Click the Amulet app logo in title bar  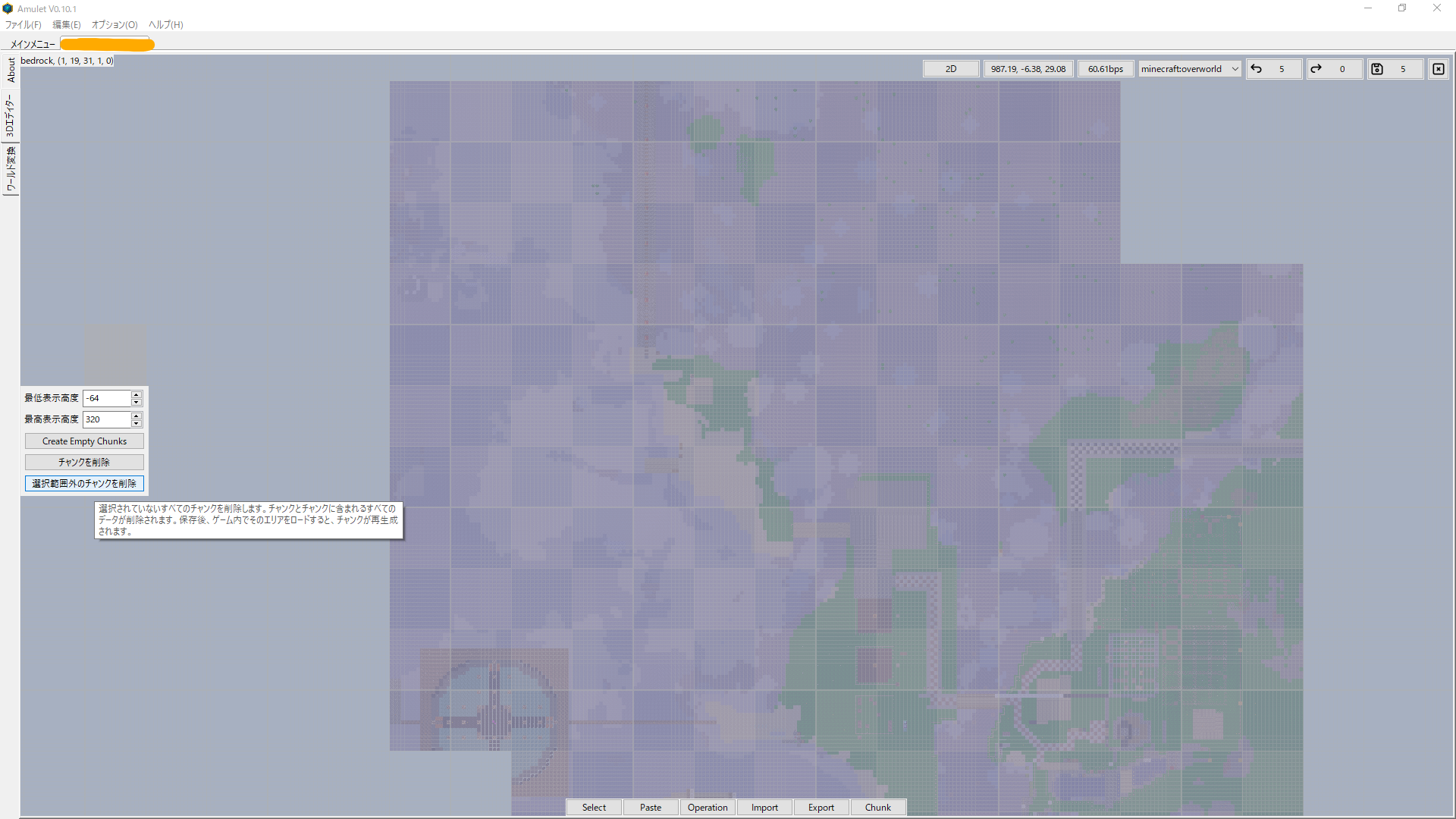tap(8, 9)
